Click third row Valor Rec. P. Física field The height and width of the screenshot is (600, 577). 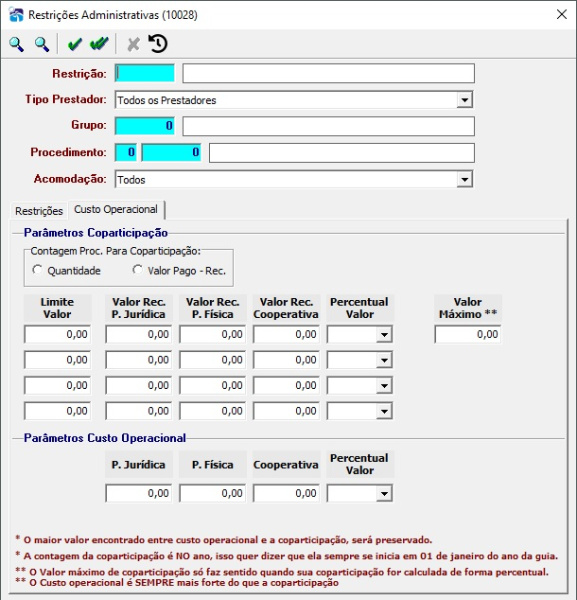tap(212, 385)
